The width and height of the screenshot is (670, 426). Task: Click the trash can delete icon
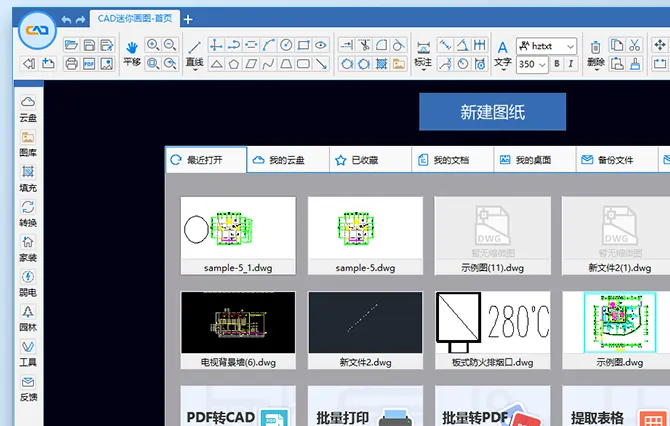[595, 47]
